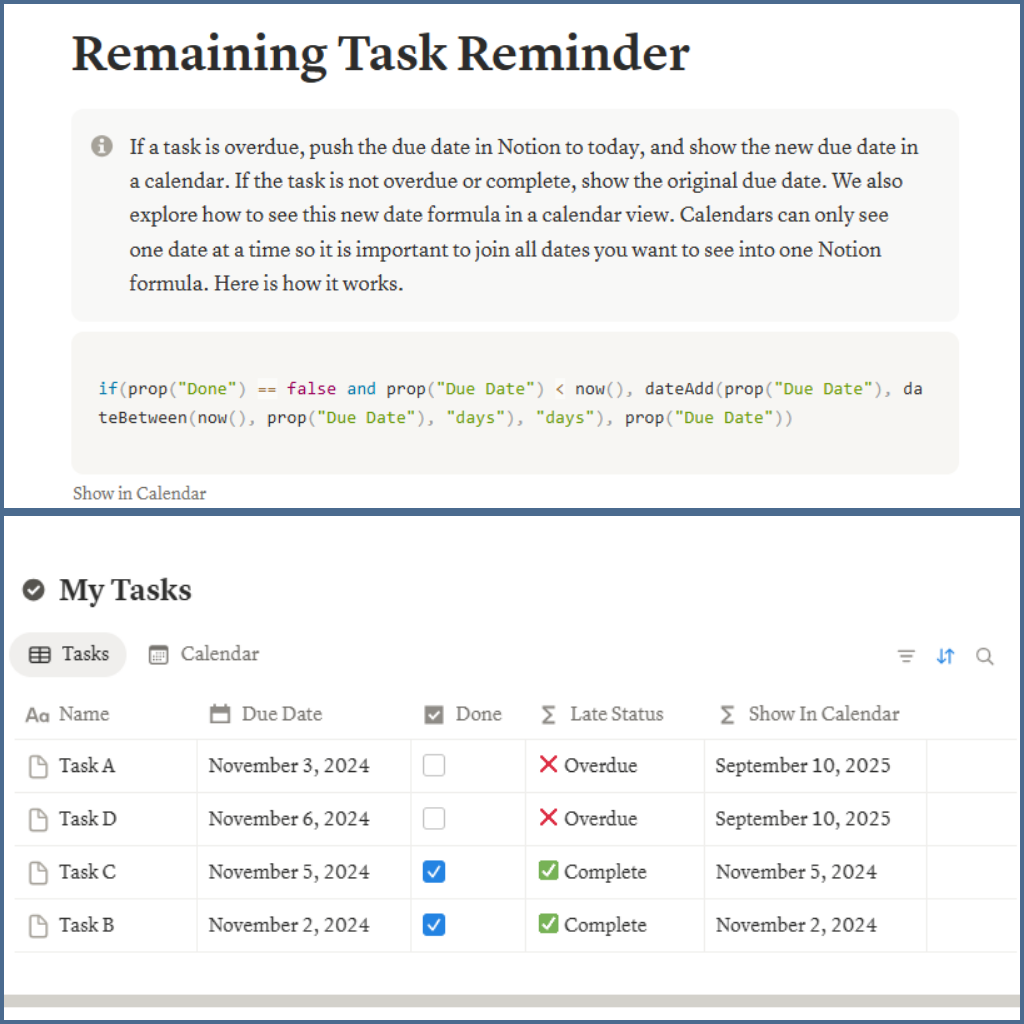Open the Show In Calendar column menu

point(822,714)
